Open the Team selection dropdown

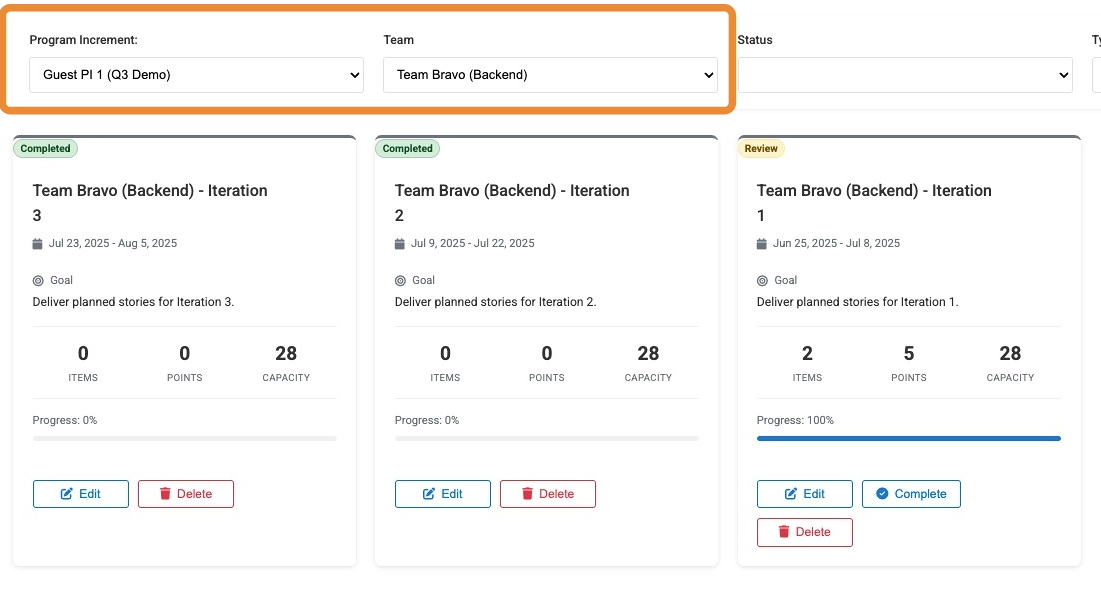[550, 74]
